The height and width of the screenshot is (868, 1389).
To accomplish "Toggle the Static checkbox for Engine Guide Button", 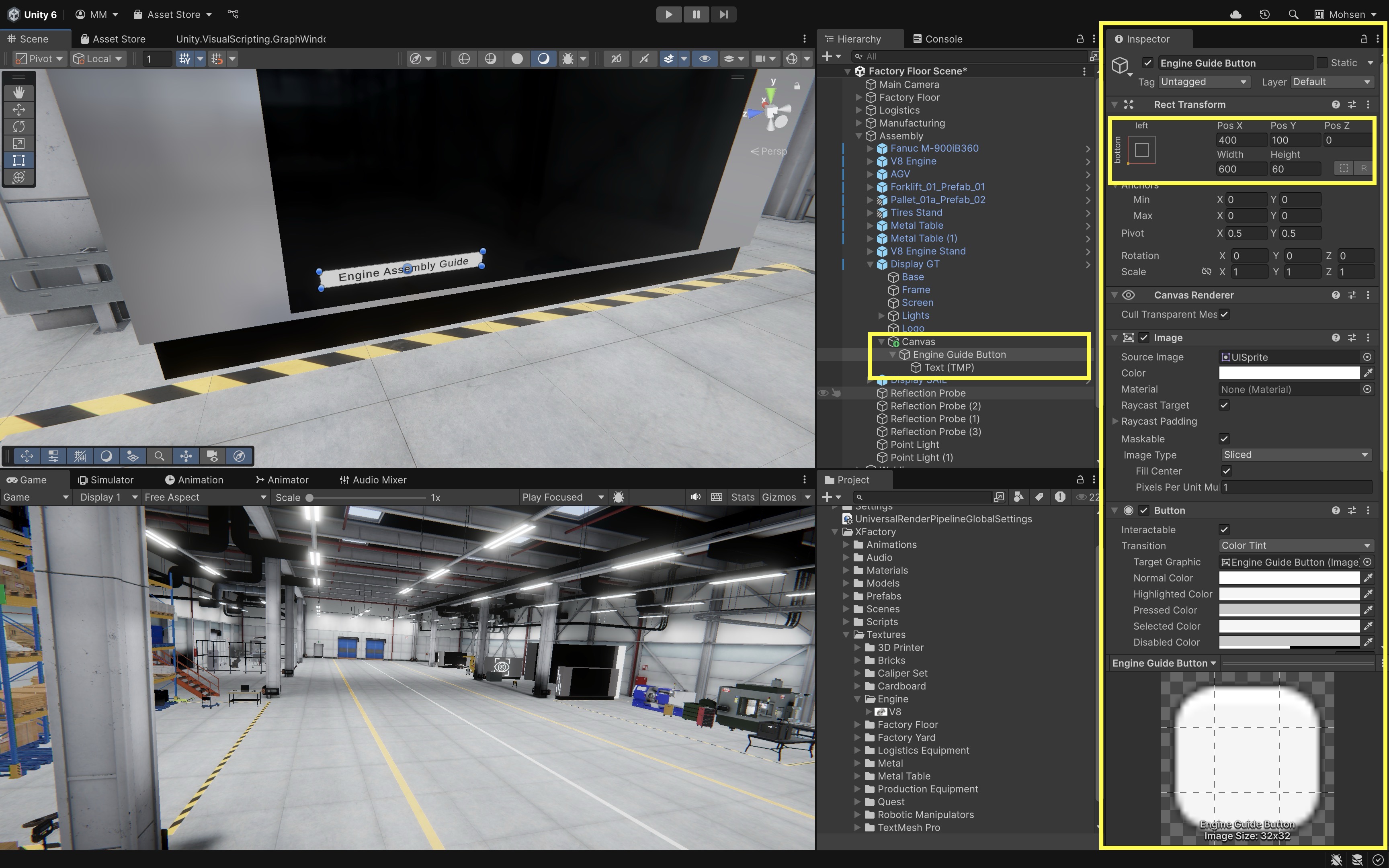I will pos(1322,63).
